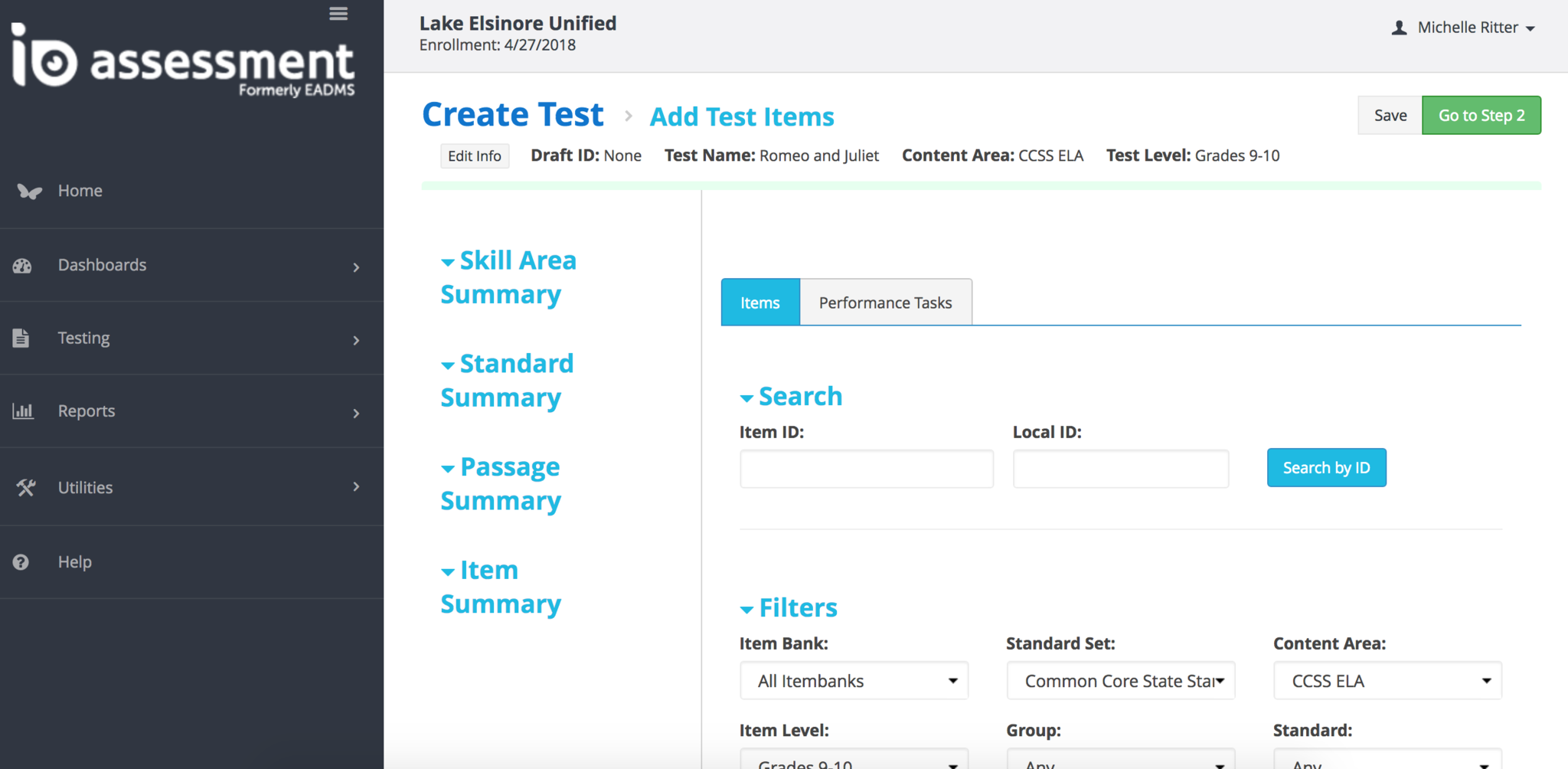Image resolution: width=1568 pixels, height=769 pixels.
Task: Click the Help question mark icon
Action: coord(21,562)
